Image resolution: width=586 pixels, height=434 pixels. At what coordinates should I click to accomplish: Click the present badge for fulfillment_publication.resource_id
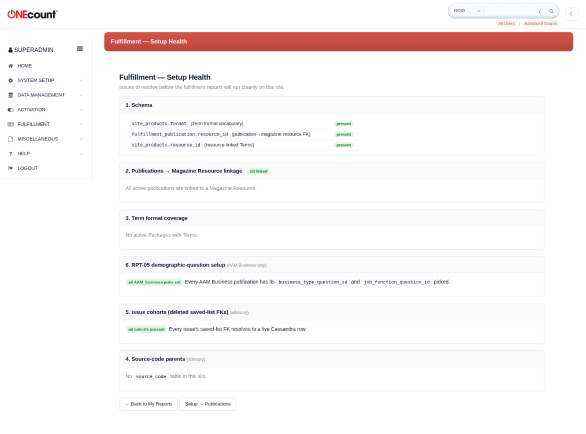(x=343, y=134)
